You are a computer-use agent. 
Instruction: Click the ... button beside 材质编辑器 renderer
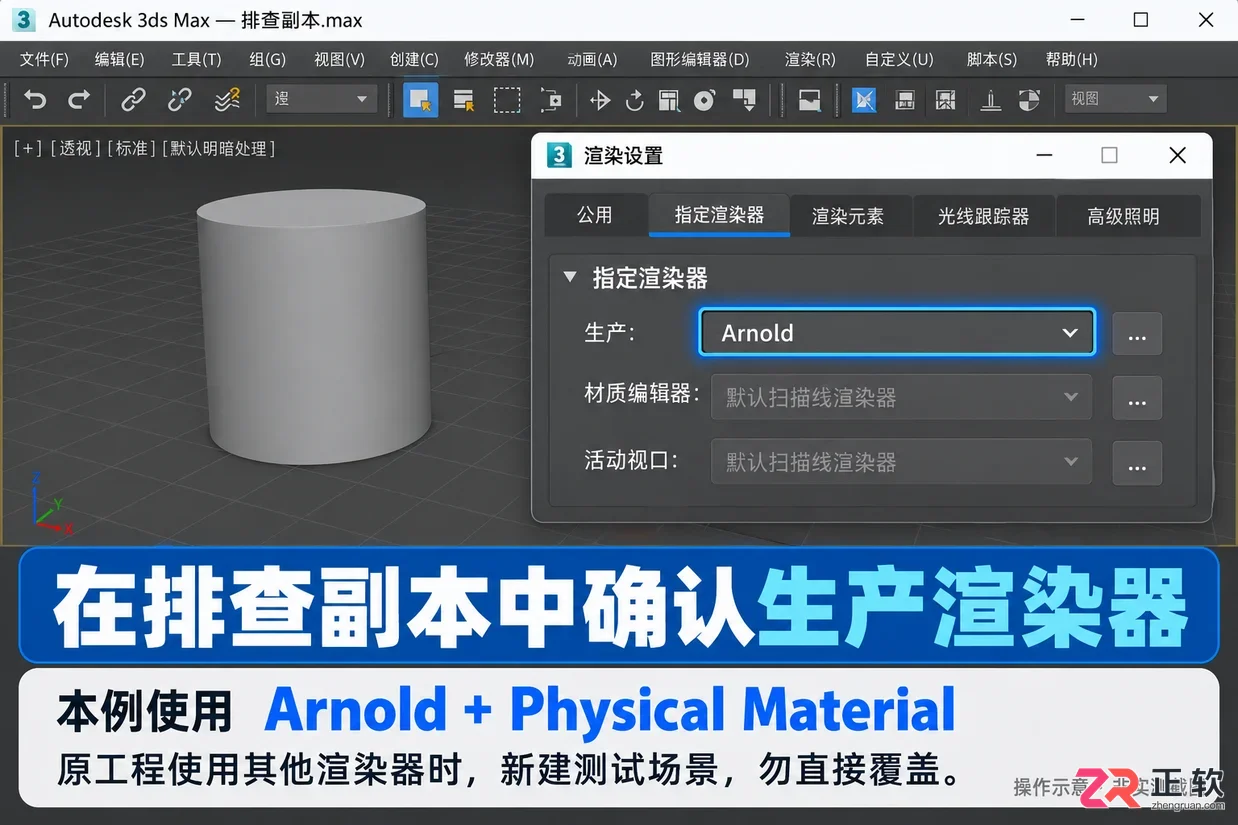[1137, 398]
